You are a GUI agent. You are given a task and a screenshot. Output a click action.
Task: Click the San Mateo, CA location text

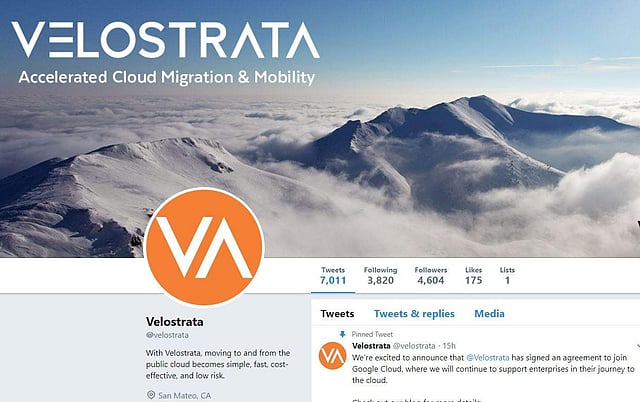184,395
